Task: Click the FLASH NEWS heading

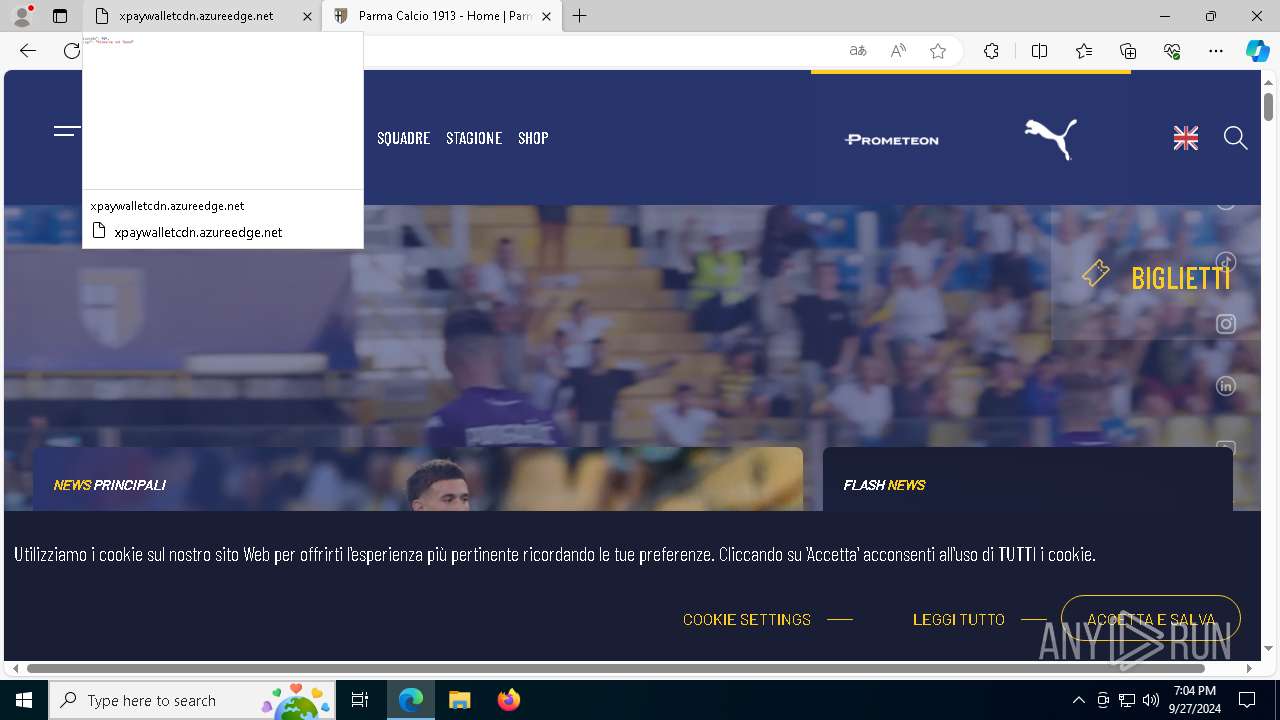Action: point(884,485)
